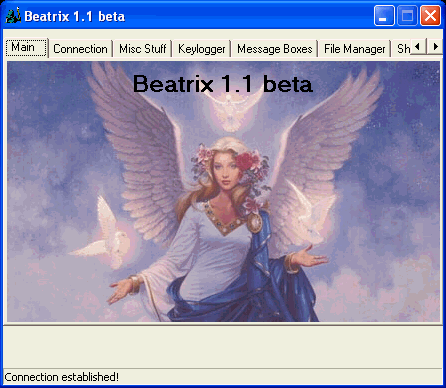Click the angel splash image

pos(223,192)
